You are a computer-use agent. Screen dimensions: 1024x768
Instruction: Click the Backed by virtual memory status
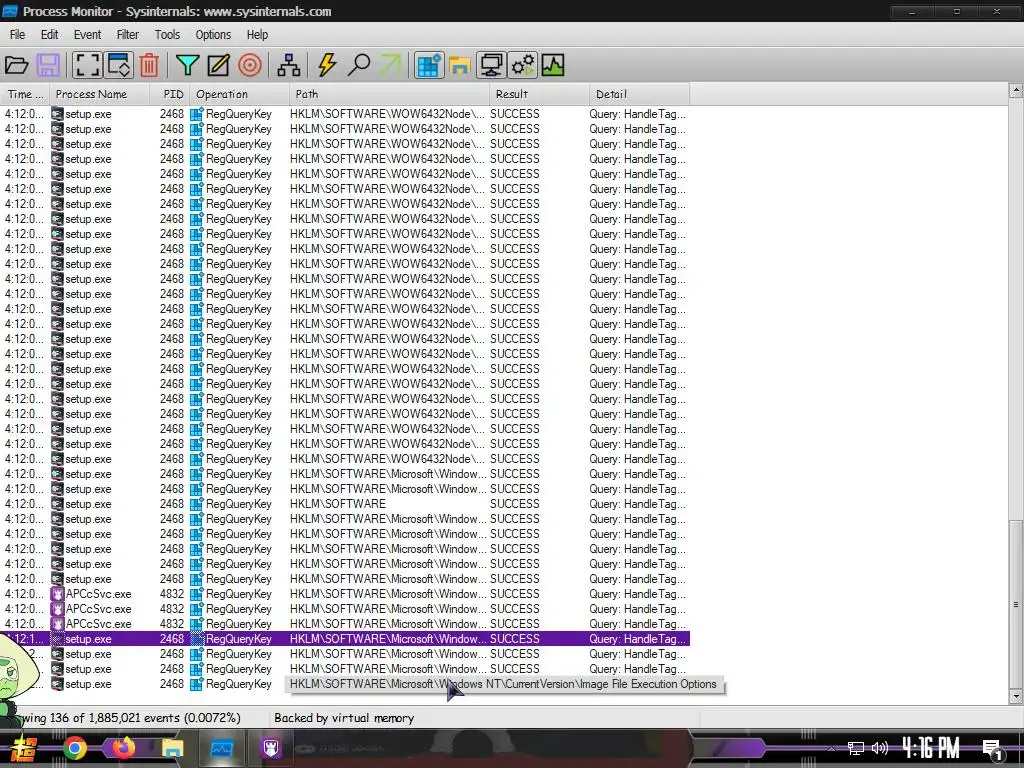coord(344,718)
